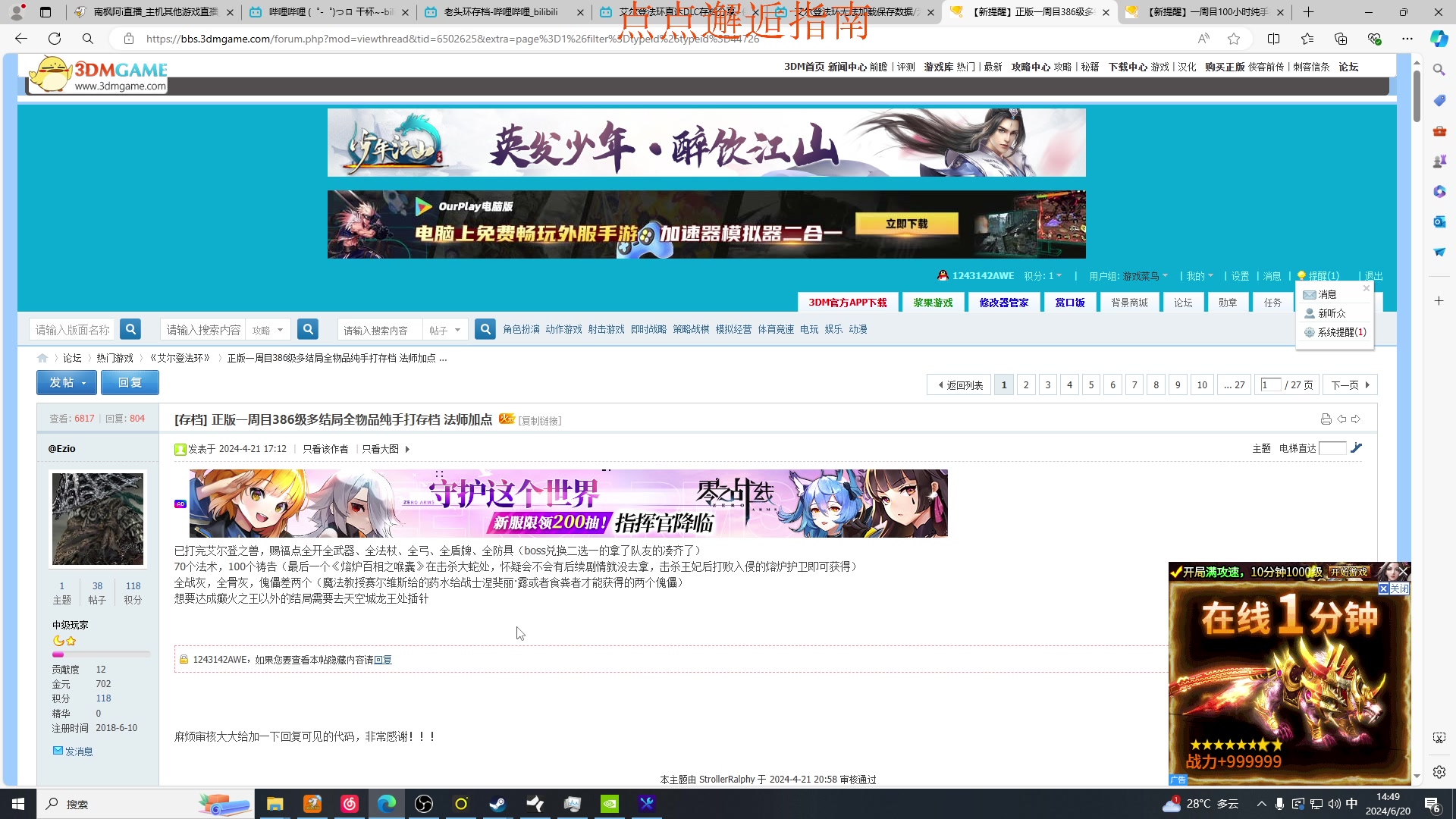Click @Ezio's avatar thumbnail
This screenshot has height=819, width=1456.
(x=98, y=519)
